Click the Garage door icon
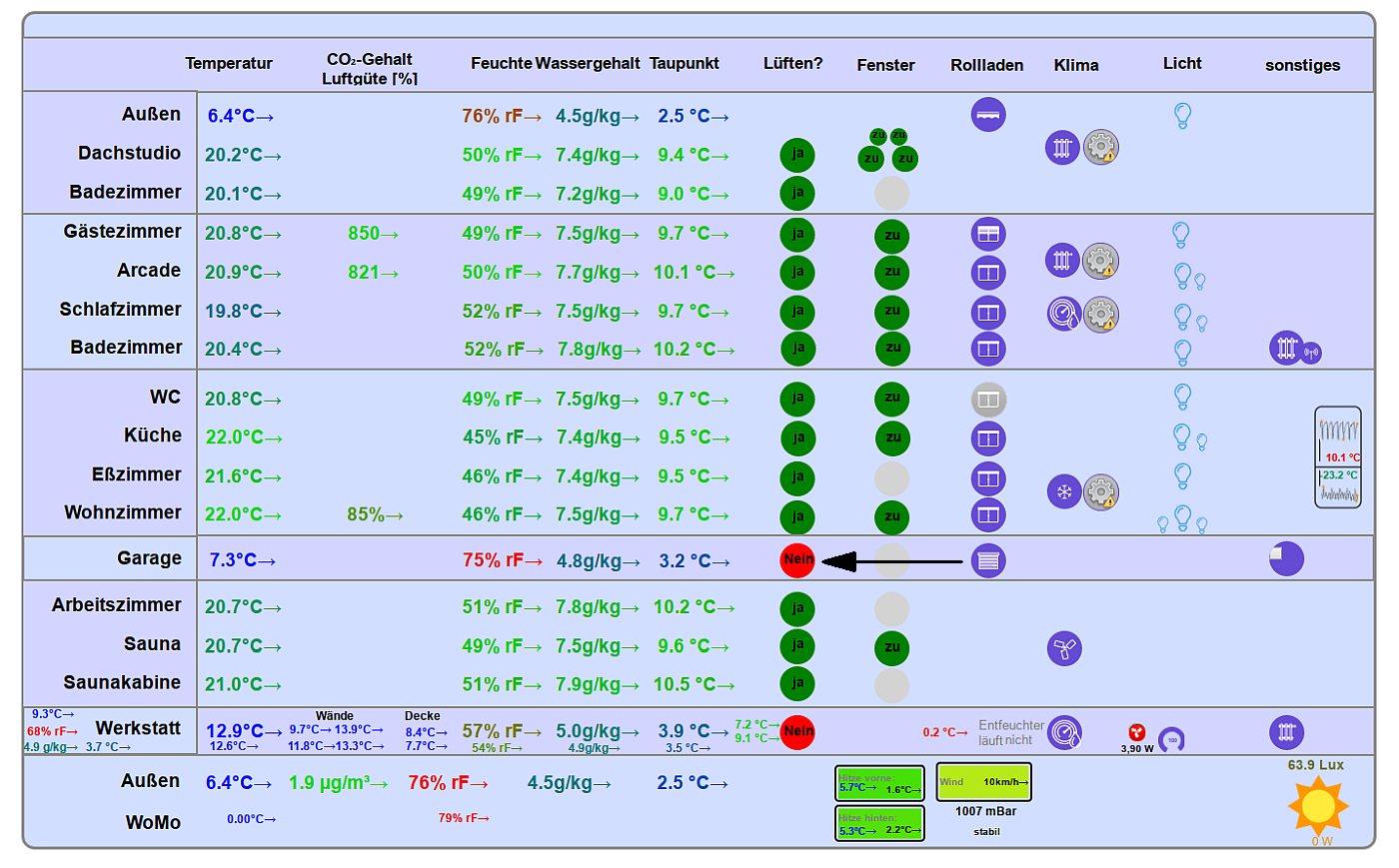 [x=988, y=560]
